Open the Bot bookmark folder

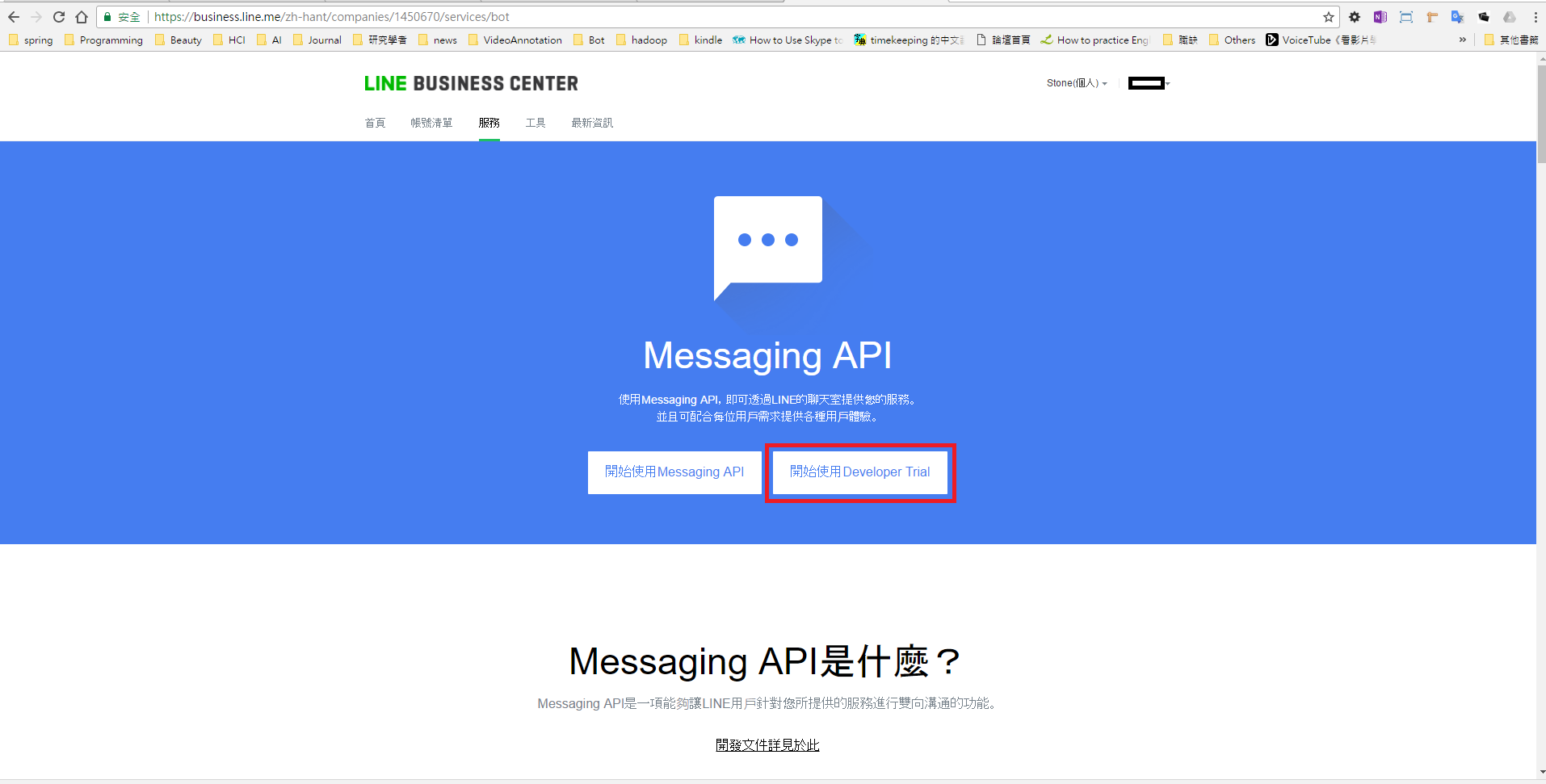pos(589,40)
